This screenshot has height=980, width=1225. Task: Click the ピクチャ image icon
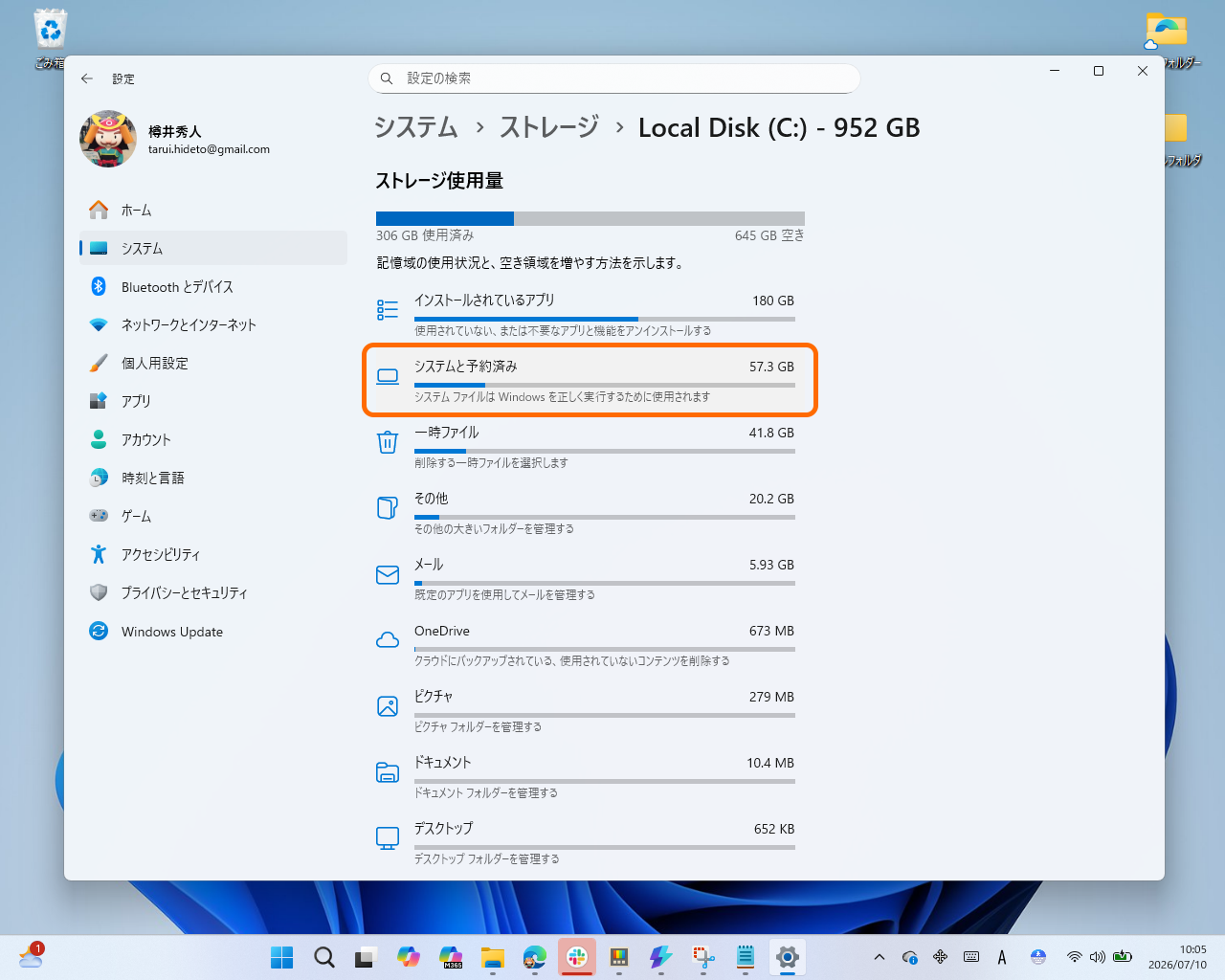388,706
